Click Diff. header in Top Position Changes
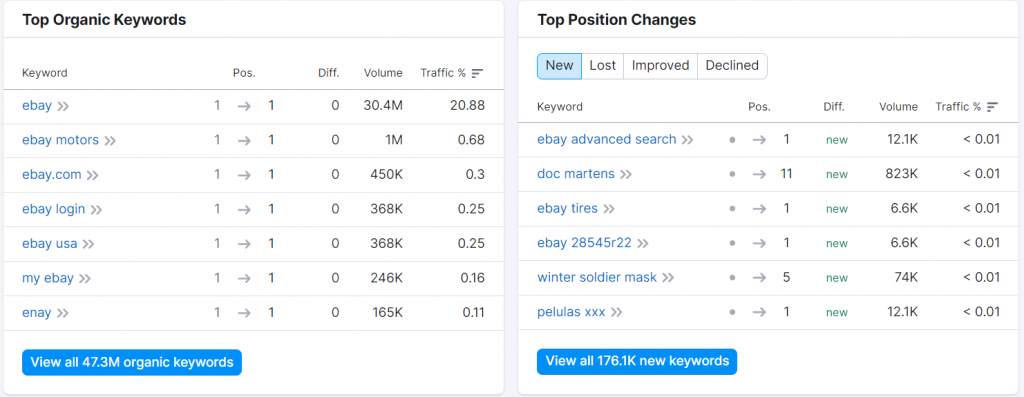The image size is (1024, 397). [834, 107]
